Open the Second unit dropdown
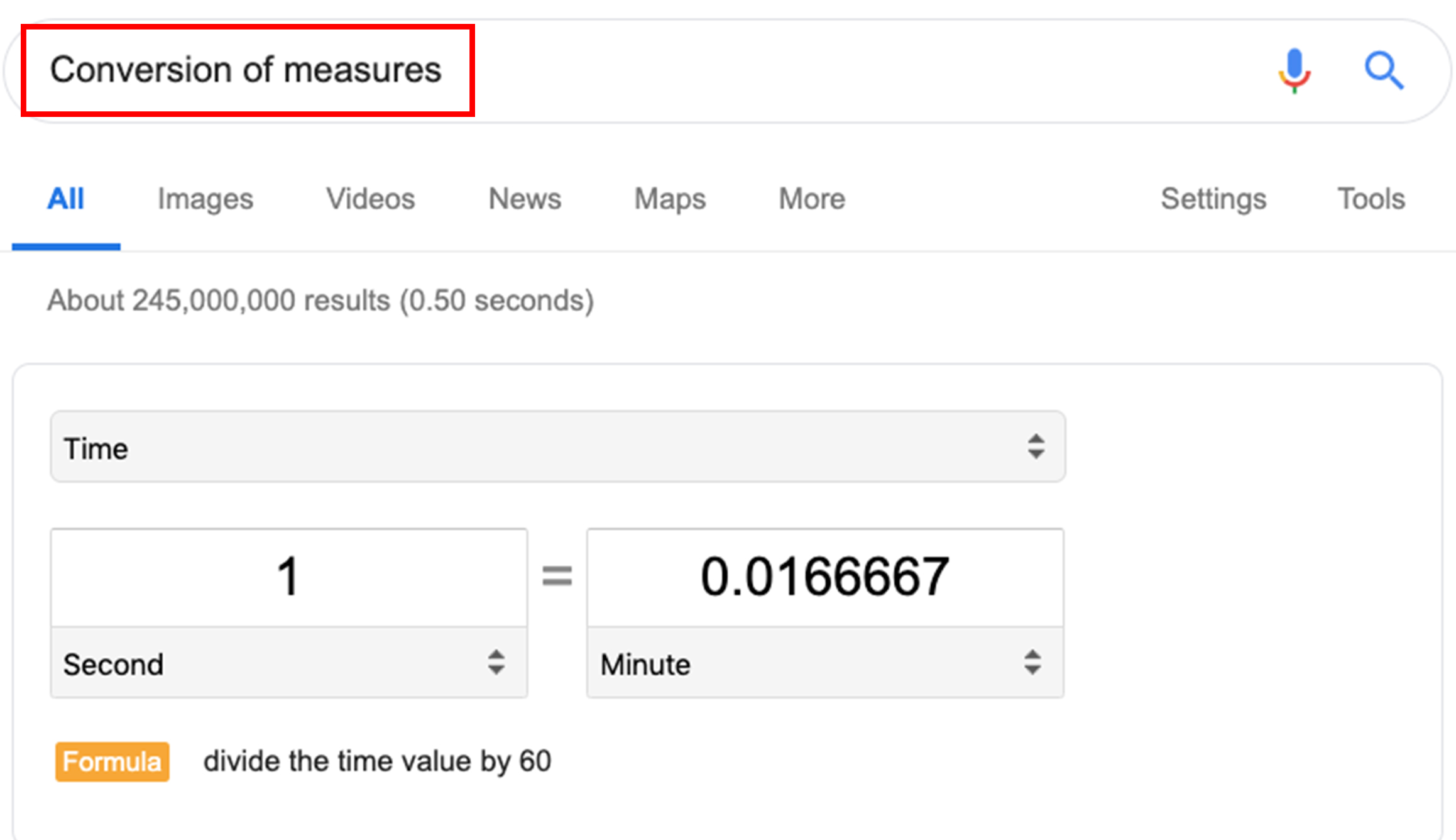 pos(289,663)
